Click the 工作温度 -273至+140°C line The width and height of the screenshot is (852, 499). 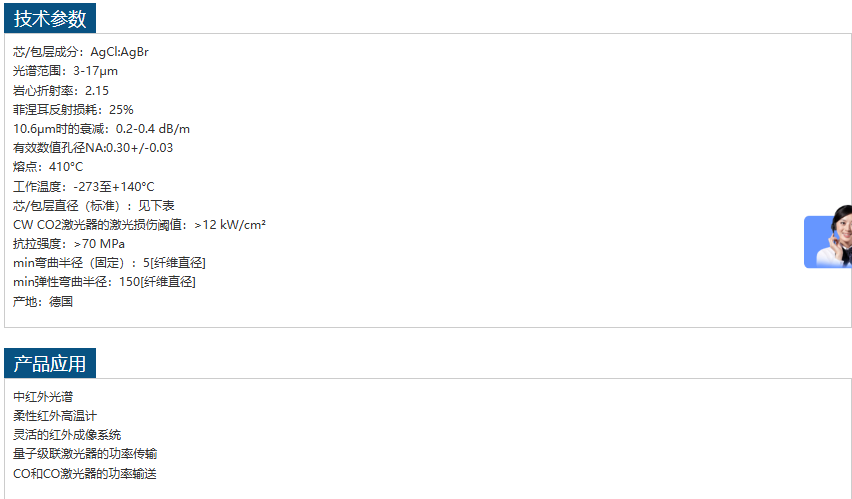click(84, 186)
